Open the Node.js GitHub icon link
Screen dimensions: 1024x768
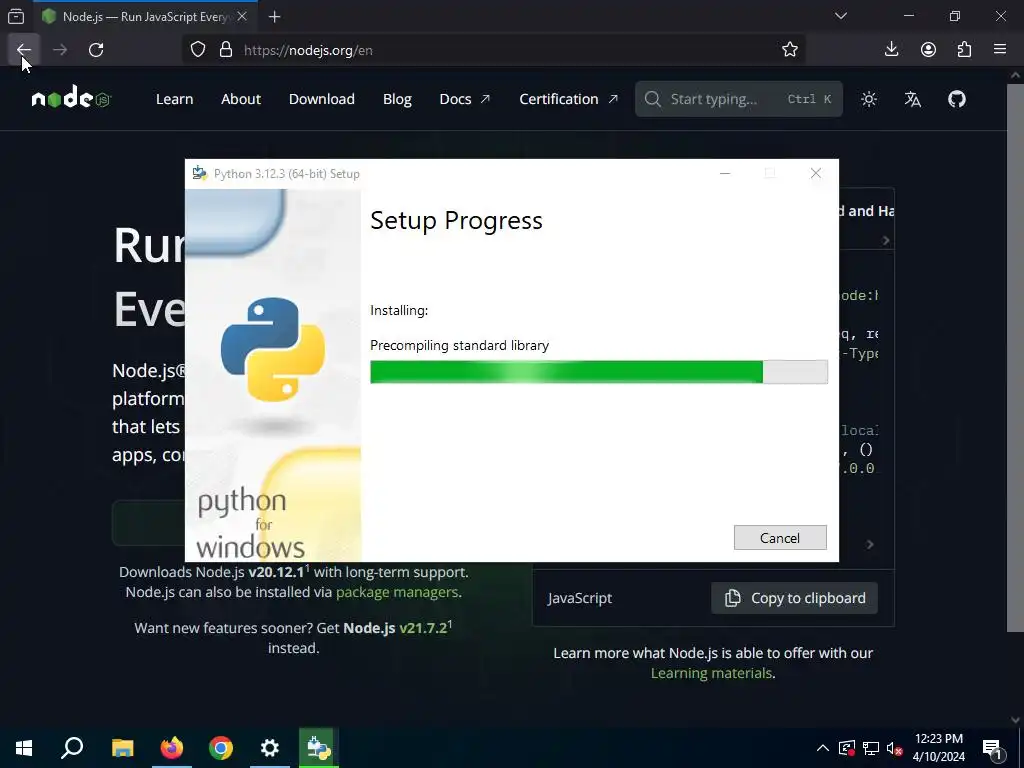[957, 99]
